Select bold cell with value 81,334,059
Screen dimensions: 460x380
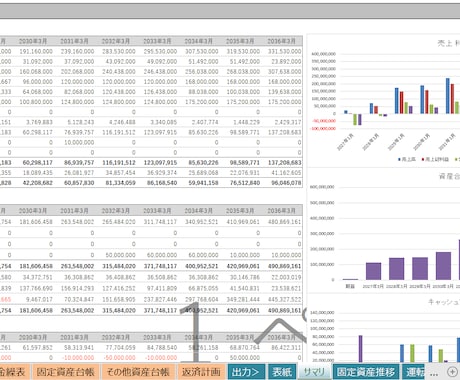(x=120, y=183)
